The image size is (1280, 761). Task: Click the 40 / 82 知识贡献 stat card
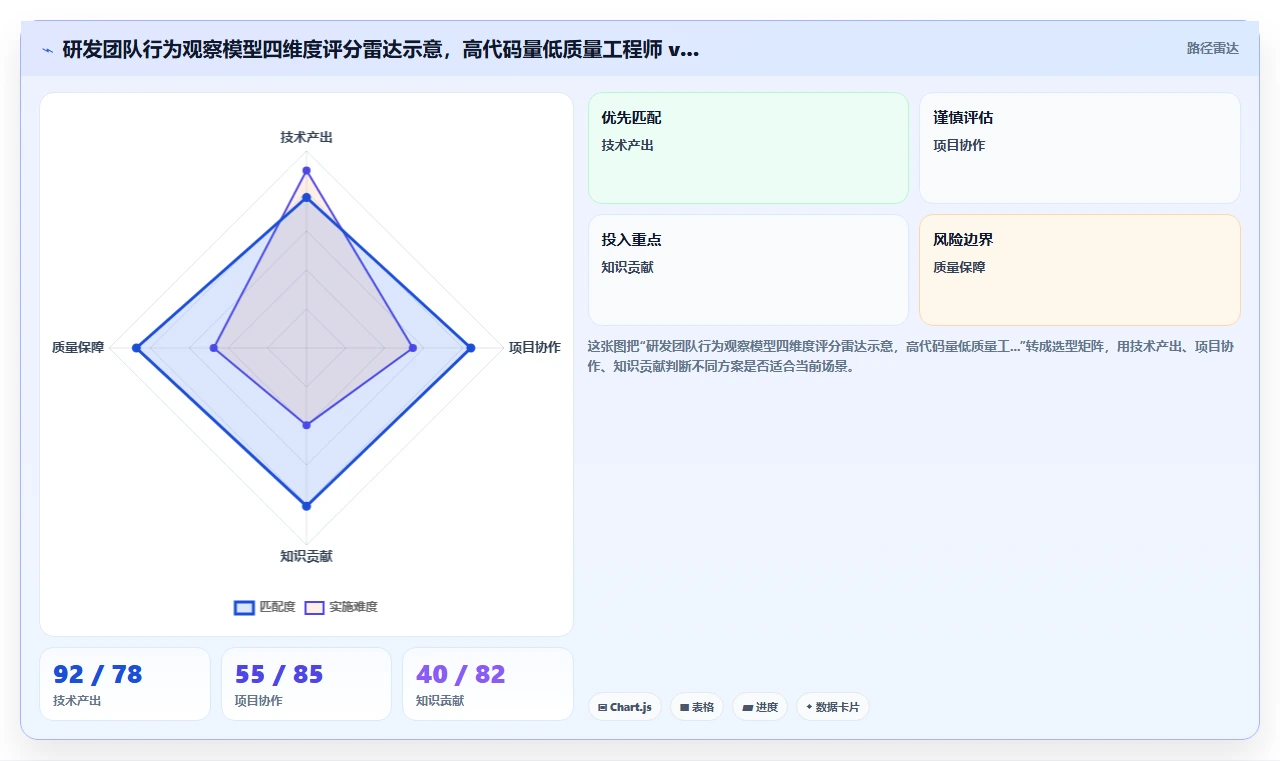(x=488, y=684)
